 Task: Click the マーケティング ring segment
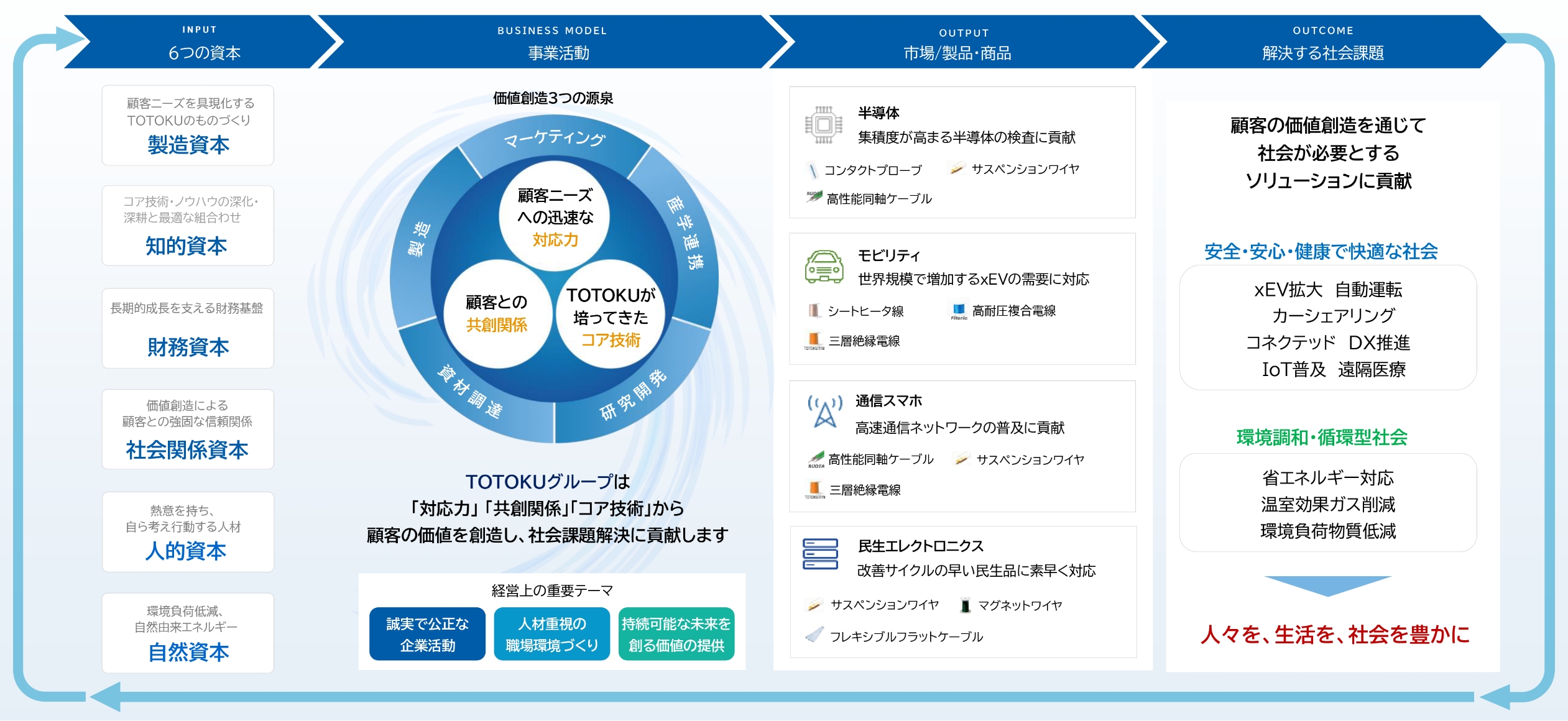click(x=554, y=138)
